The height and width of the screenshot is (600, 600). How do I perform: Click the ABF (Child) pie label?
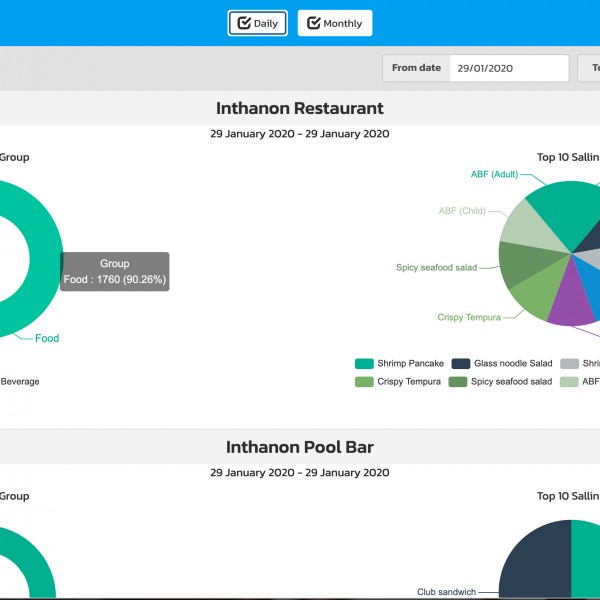click(x=462, y=211)
